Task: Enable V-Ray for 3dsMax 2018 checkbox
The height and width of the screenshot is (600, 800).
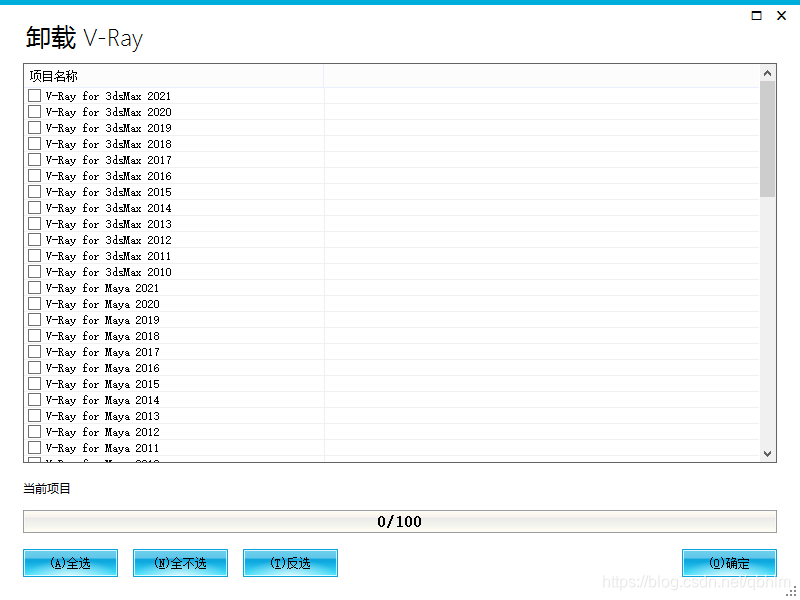Action: click(35, 144)
